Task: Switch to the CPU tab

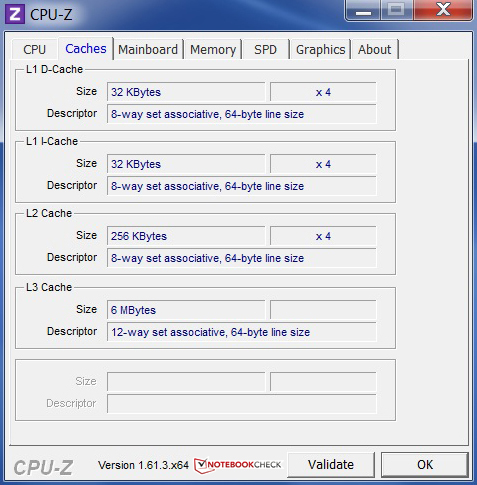Action: pos(35,50)
